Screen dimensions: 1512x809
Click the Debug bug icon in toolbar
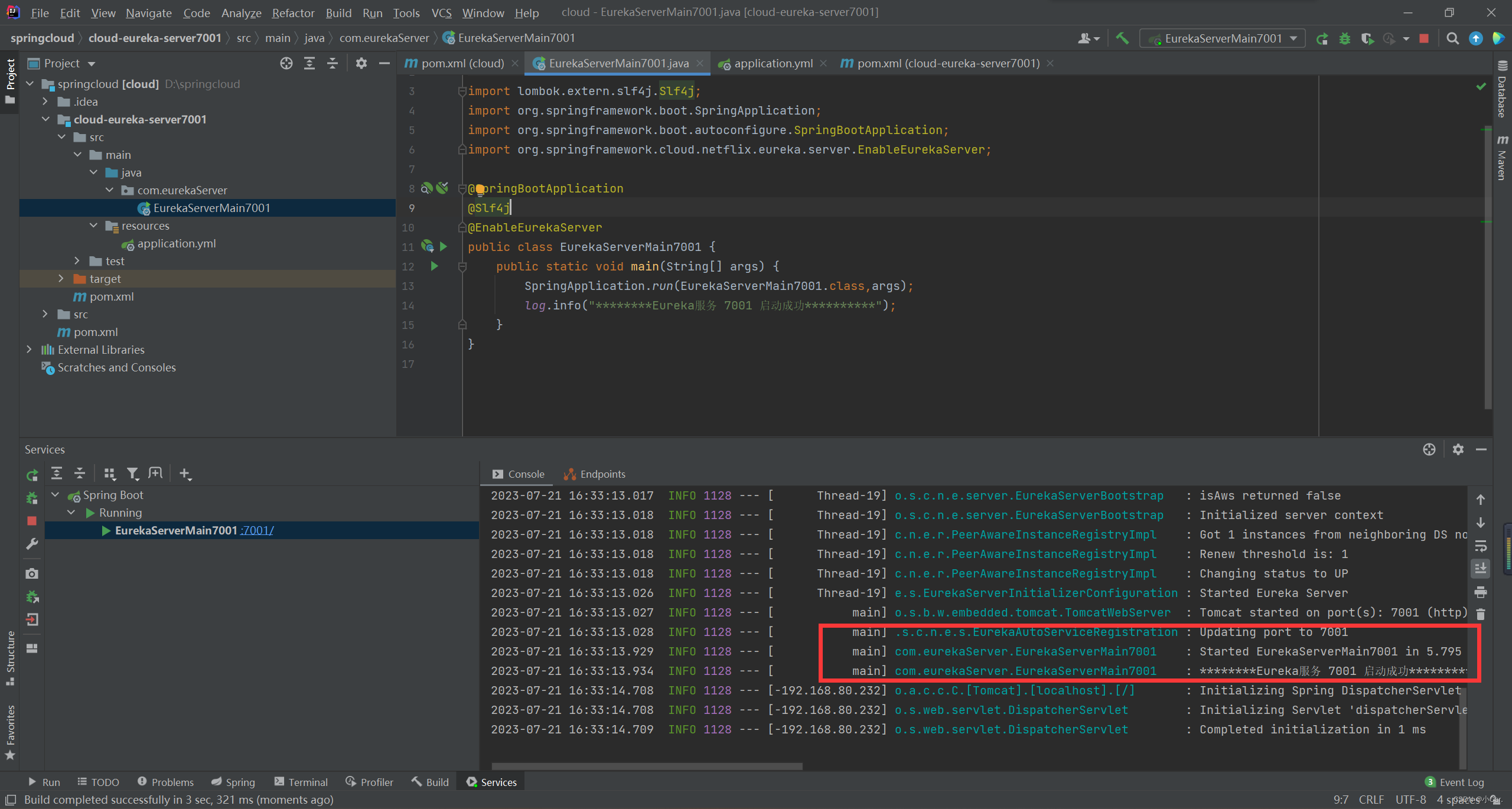(1345, 38)
